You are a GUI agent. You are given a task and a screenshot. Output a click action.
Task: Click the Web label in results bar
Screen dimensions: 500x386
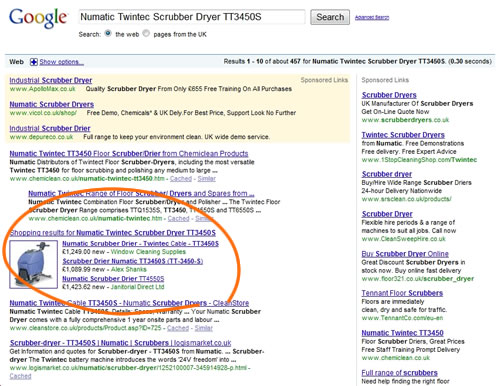coord(16,62)
